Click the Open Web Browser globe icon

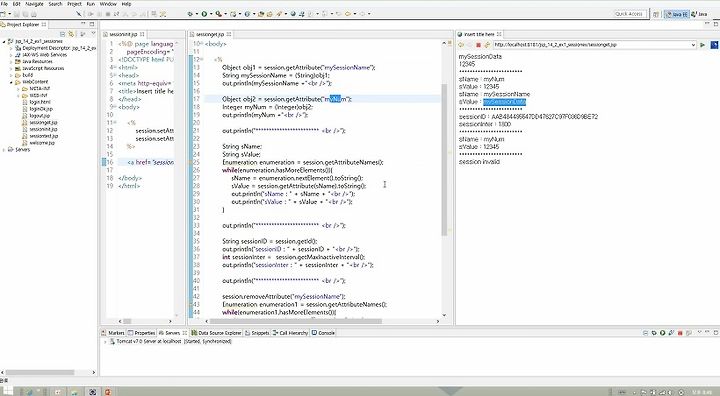(293, 14)
